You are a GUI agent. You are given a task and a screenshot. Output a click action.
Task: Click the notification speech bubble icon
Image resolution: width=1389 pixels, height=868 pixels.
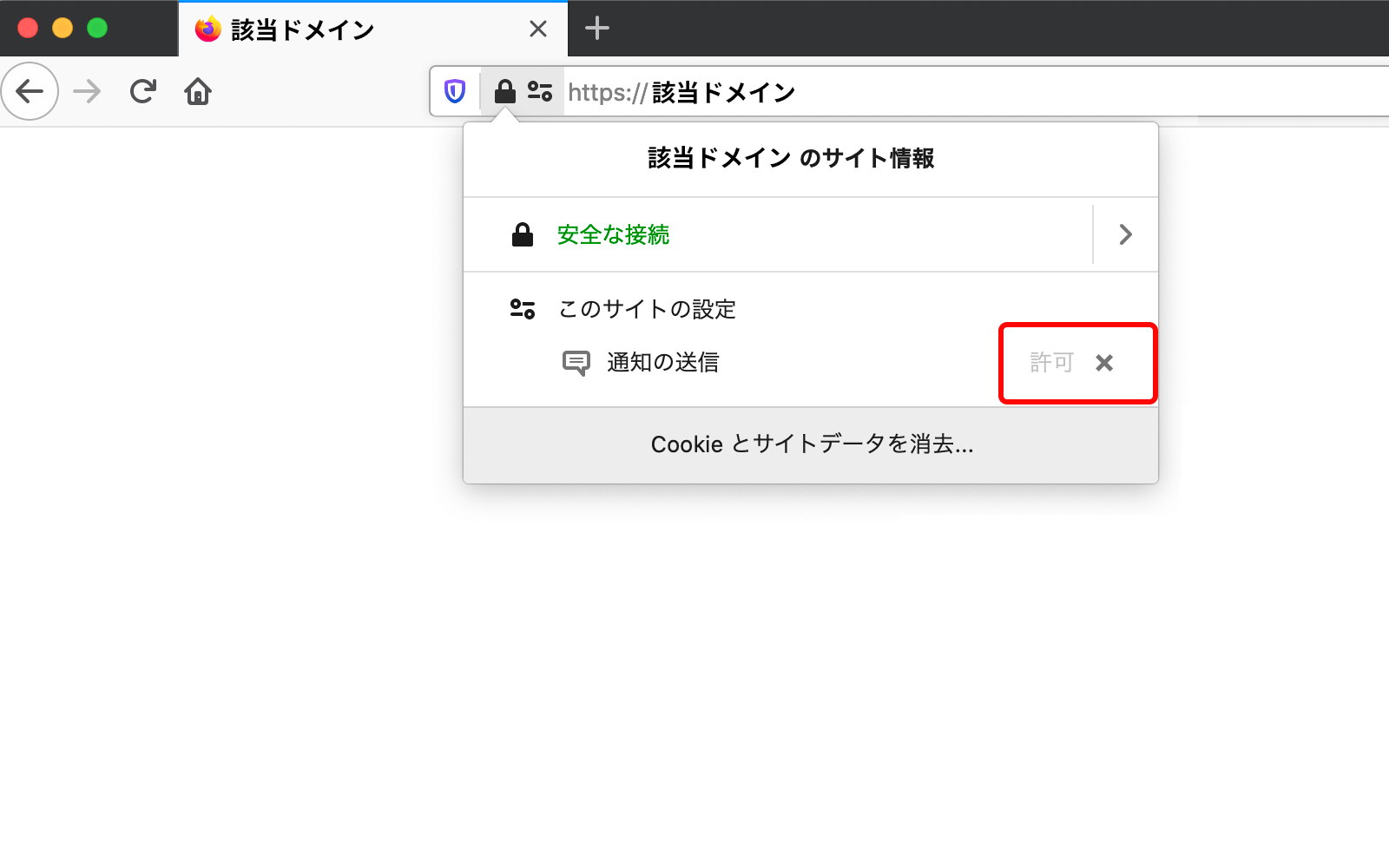576,363
